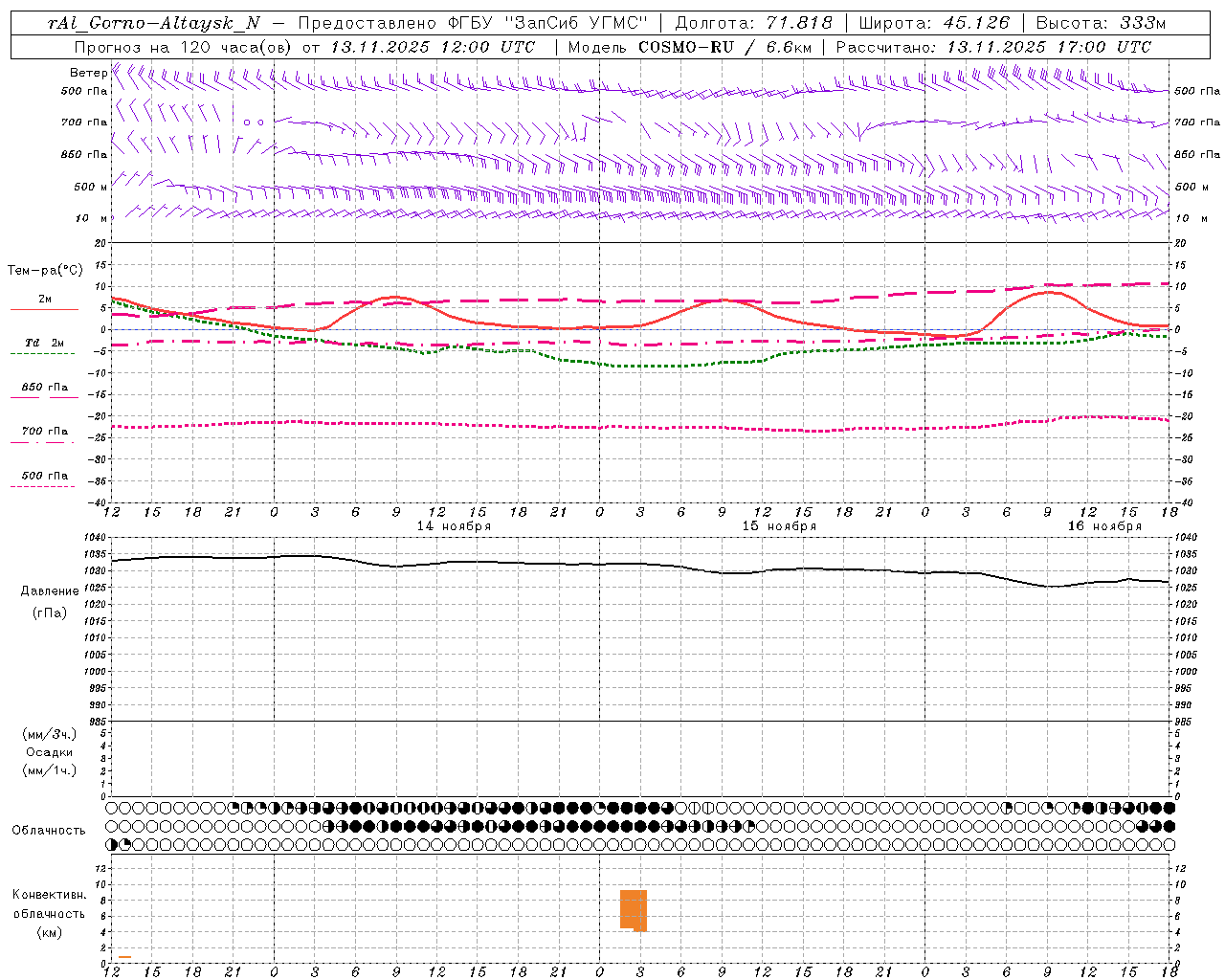Screen dimensions: 1225x980
Task: Click the 10 м wind level label on left
Action: (92, 218)
